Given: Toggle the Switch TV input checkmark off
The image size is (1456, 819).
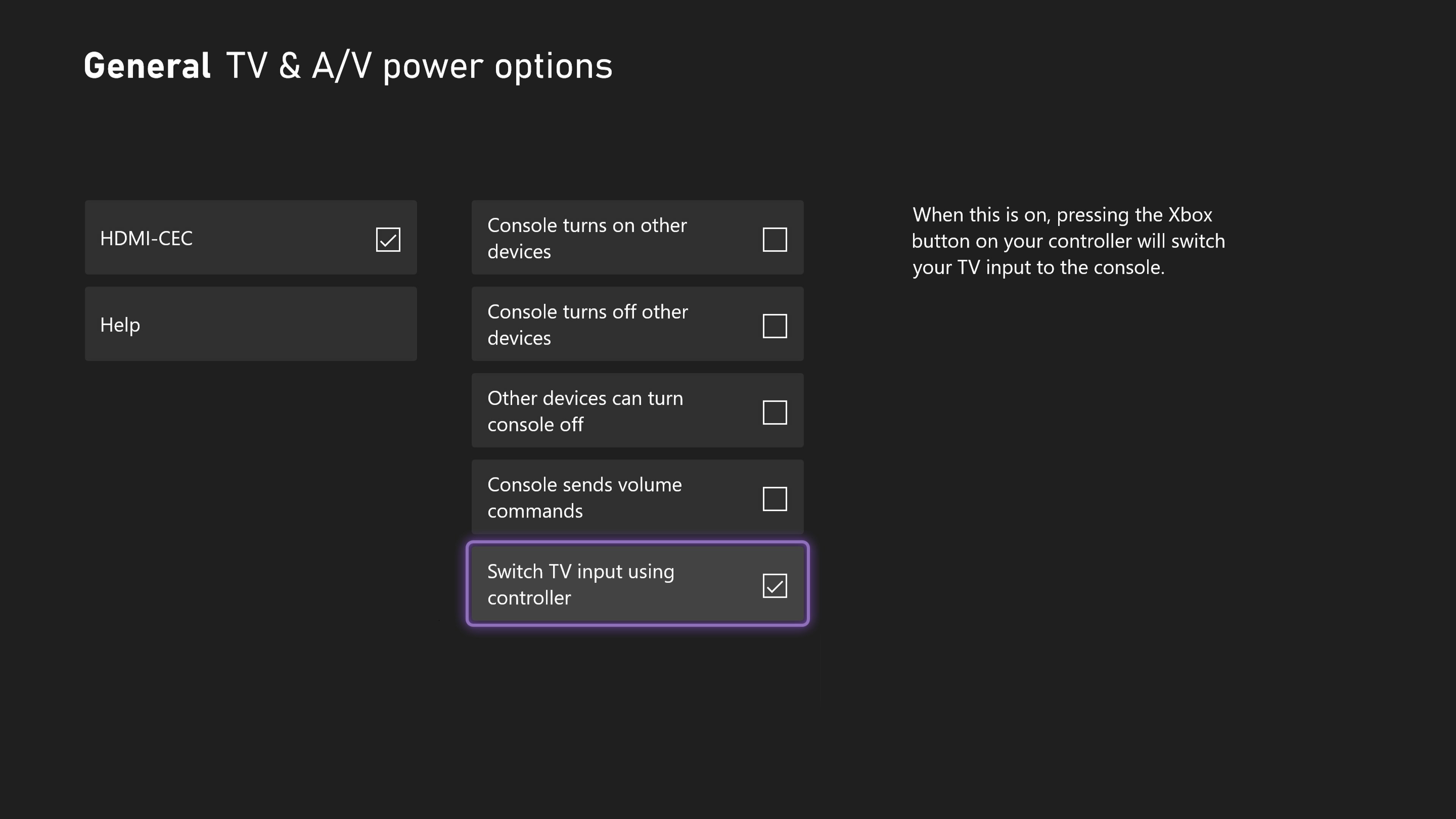Looking at the screenshot, I should click(774, 585).
